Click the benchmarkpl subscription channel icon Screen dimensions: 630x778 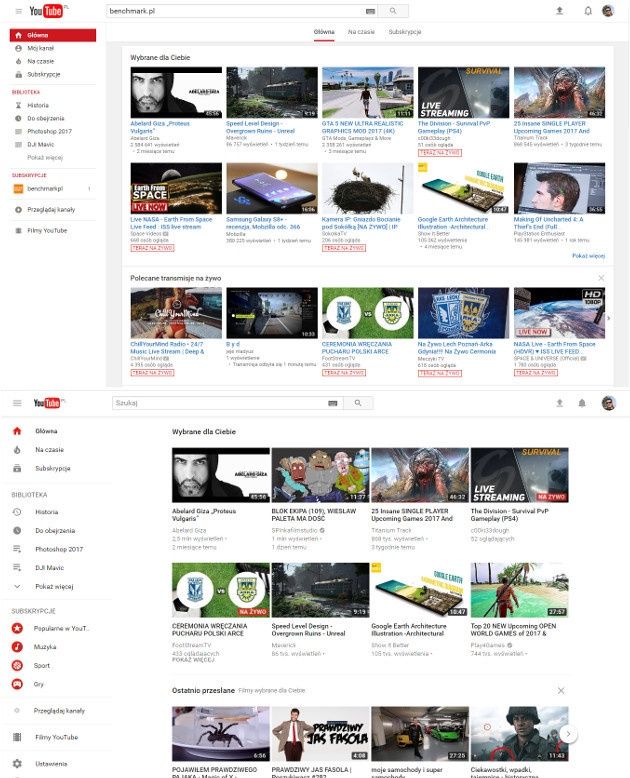(x=18, y=189)
